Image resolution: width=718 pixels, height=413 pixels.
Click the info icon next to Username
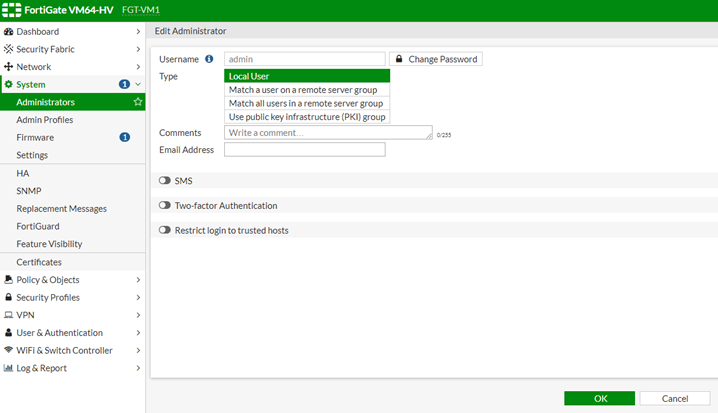(x=209, y=59)
